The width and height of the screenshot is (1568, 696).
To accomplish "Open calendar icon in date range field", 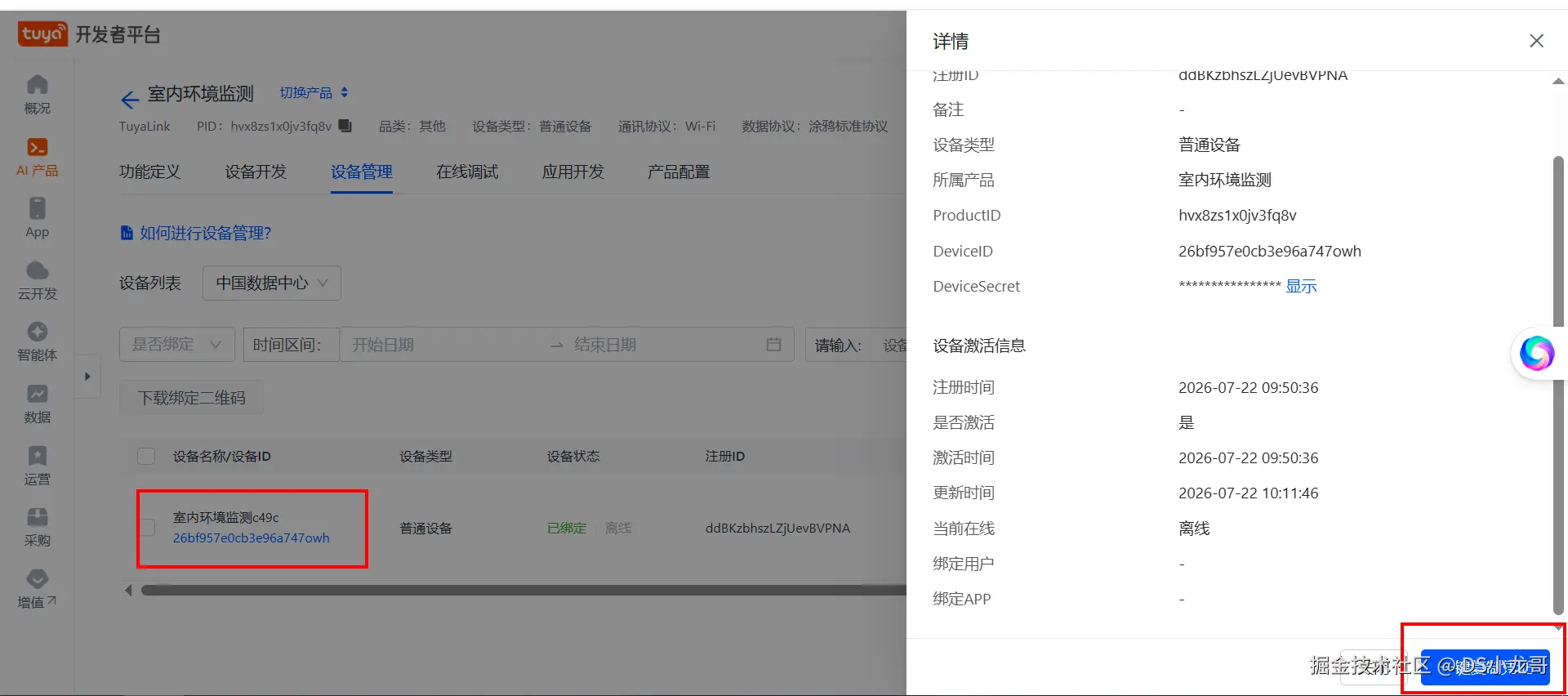I will click(773, 345).
